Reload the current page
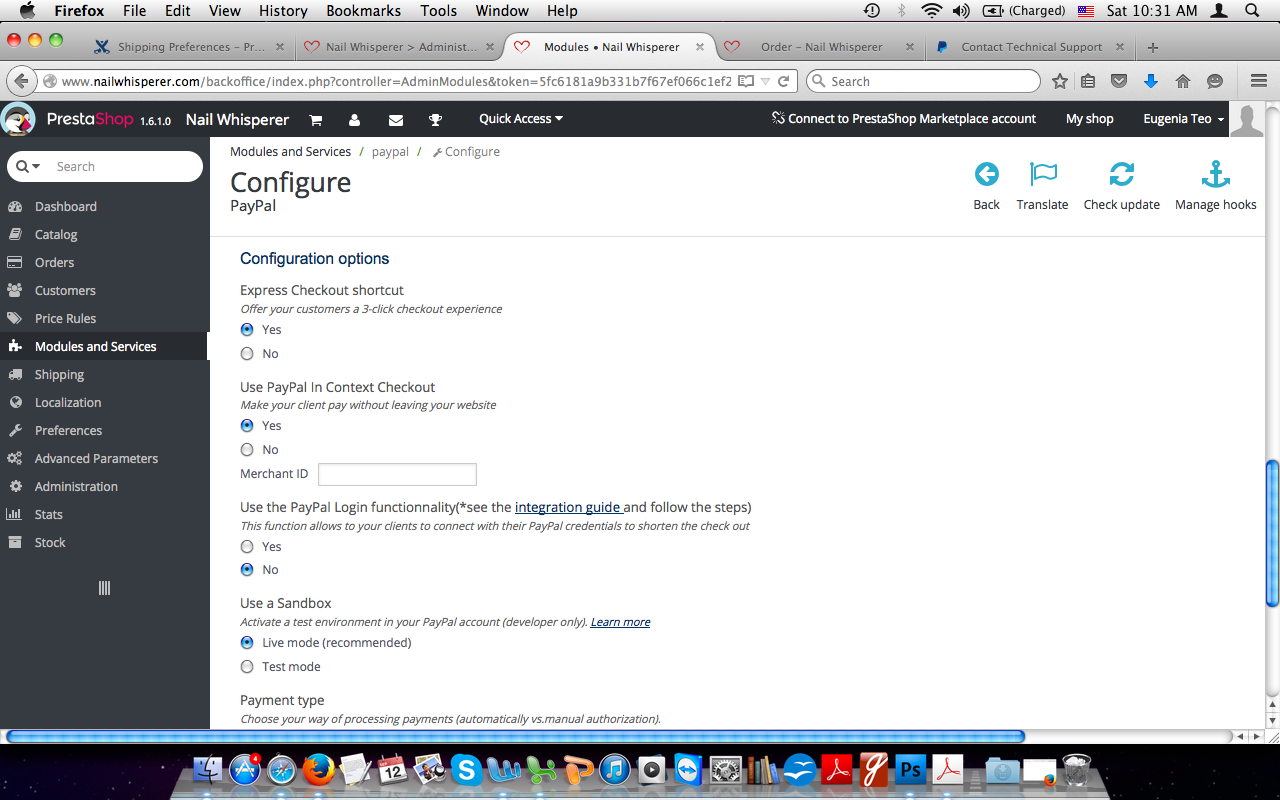 [784, 81]
